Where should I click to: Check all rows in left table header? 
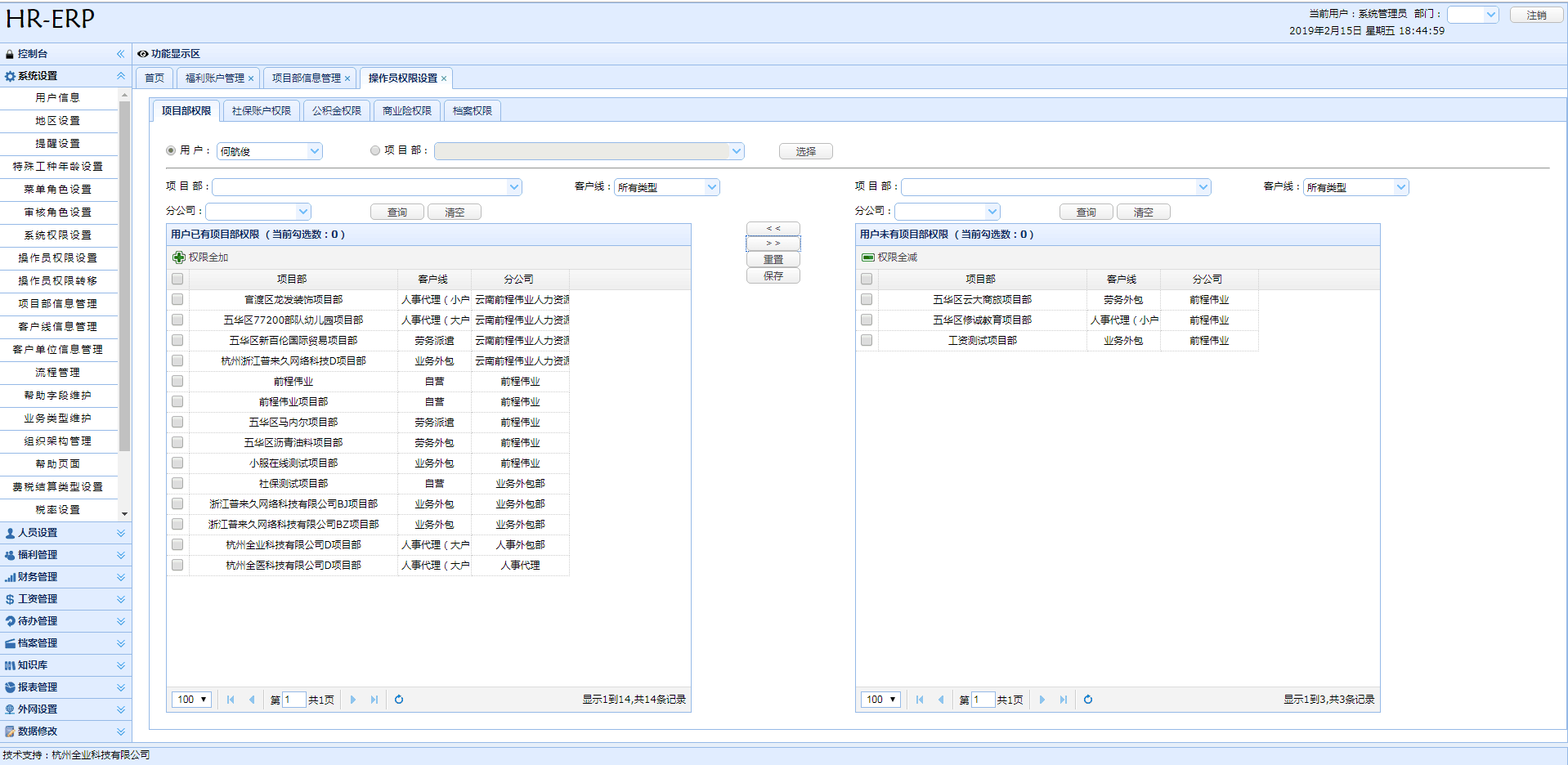pyautogui.click(x=177, y=280)
